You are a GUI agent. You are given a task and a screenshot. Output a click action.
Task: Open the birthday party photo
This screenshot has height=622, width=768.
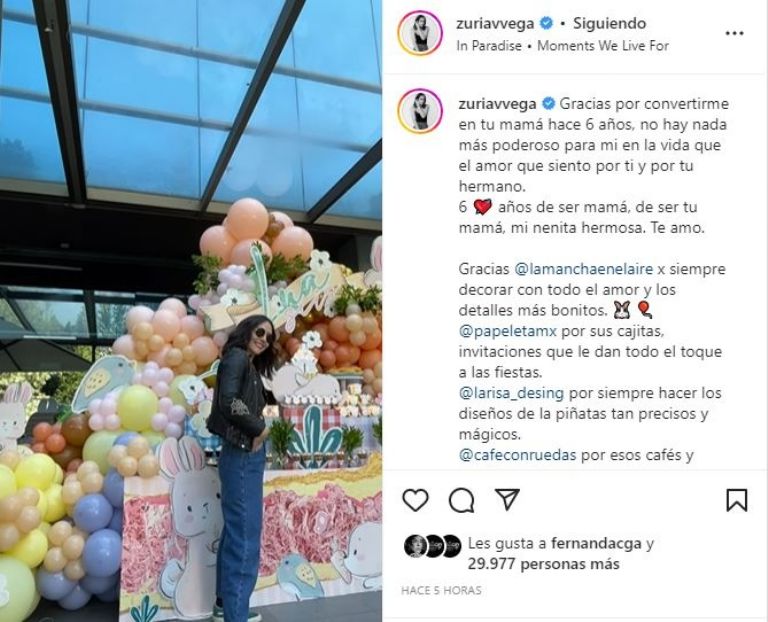[191, 311]
